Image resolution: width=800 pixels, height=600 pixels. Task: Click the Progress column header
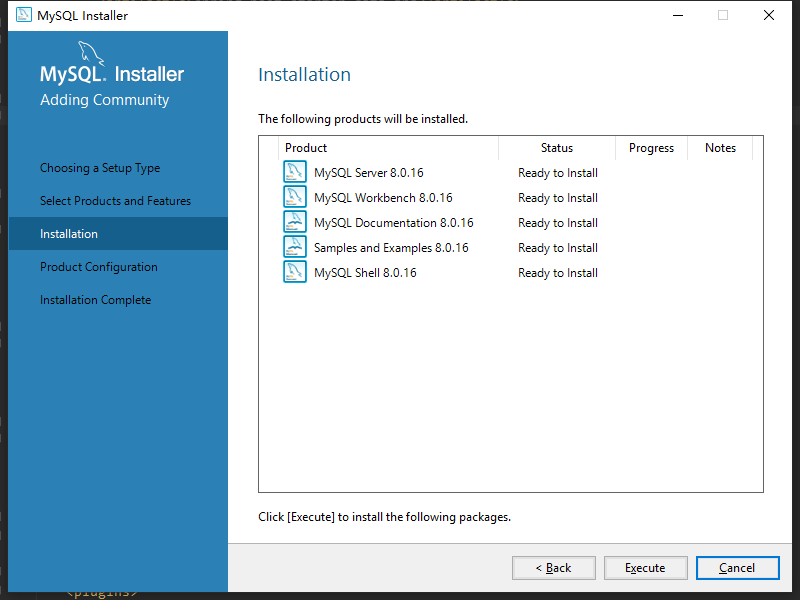(x=651, y=148)
